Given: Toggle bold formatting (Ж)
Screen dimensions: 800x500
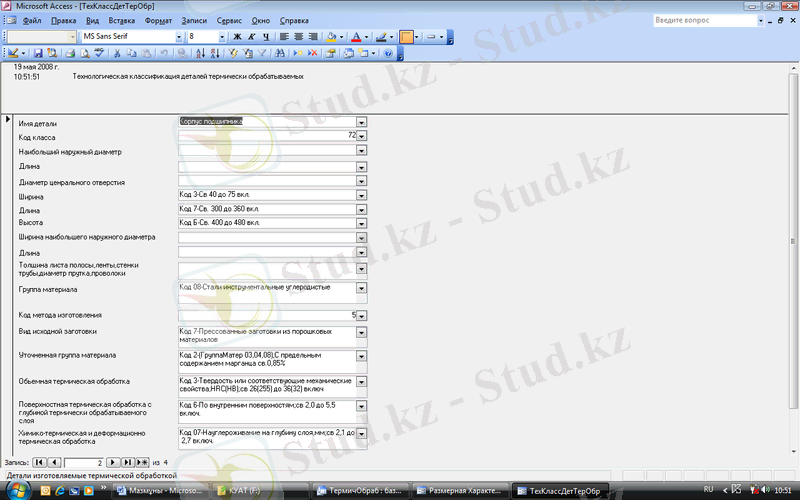Looking at the screenshot, I should pyautogui.click(x=237, y=37).
